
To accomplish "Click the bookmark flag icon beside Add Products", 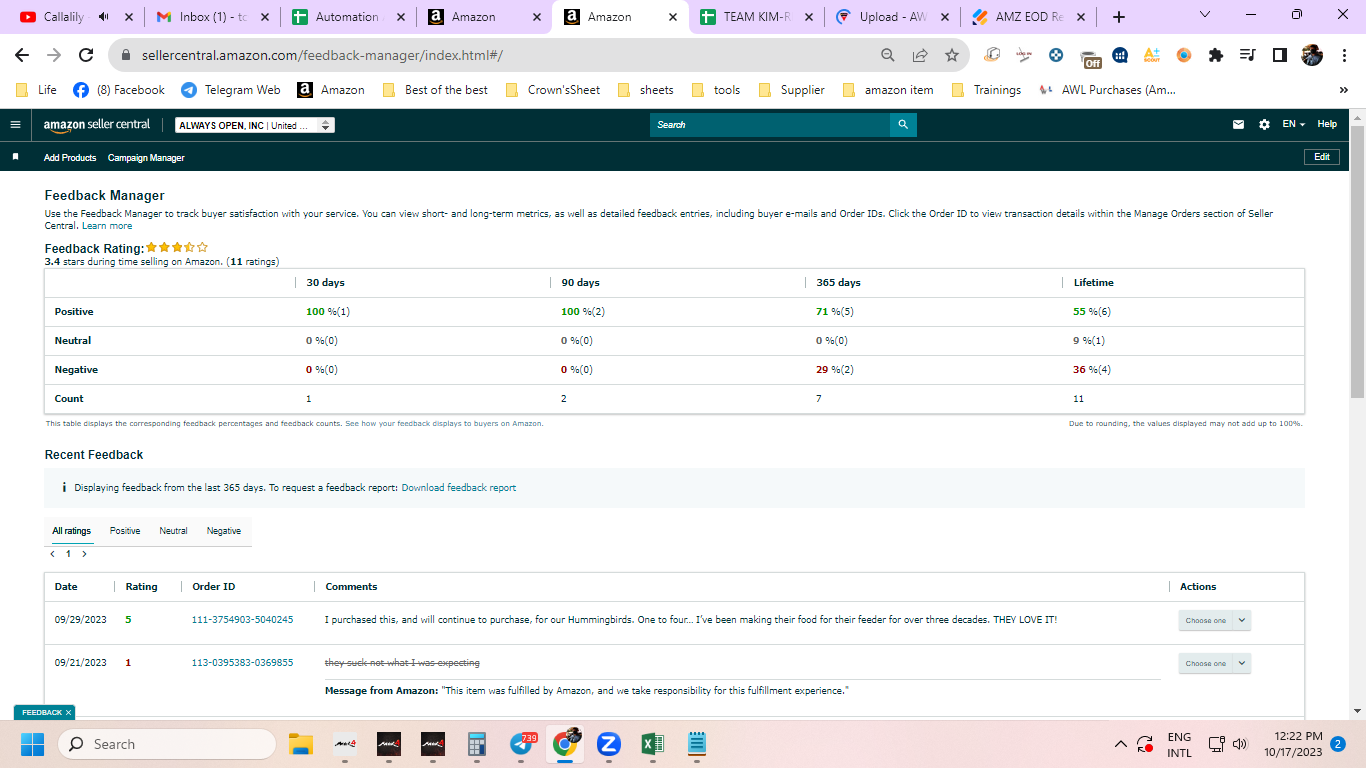I will point(15,157).
